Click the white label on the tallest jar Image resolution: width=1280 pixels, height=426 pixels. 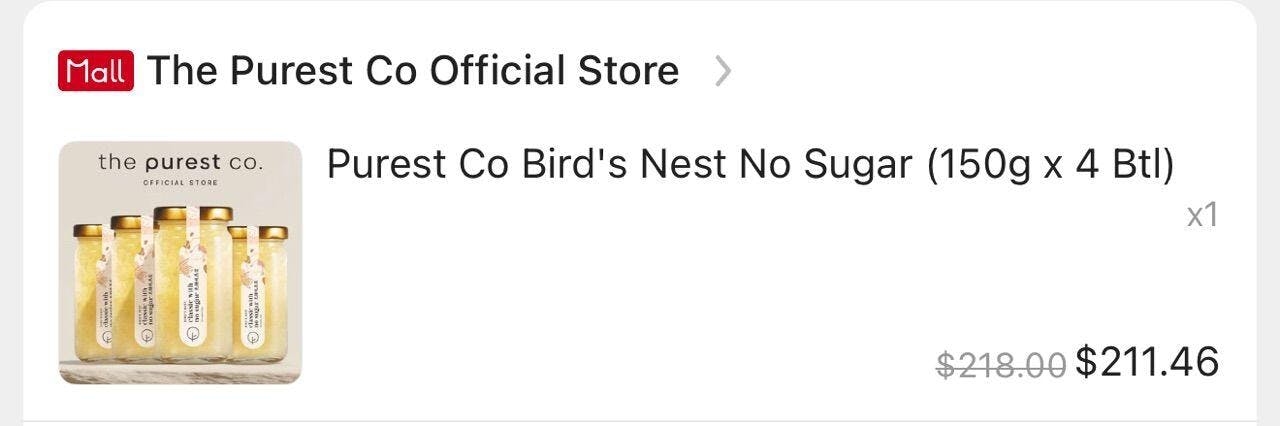(x=193, y=300)
